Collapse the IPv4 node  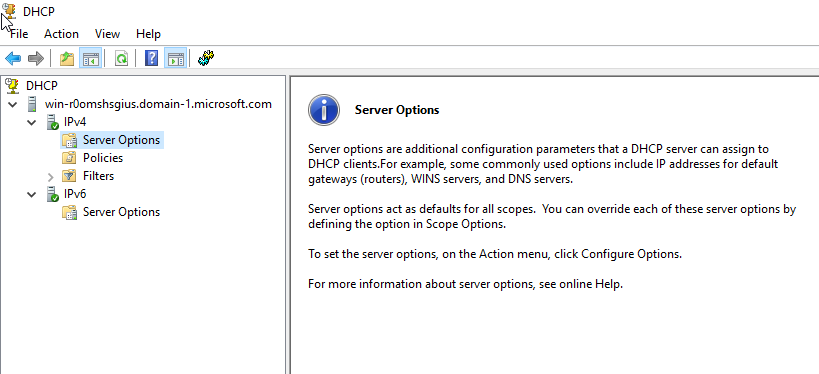(x=32, y=123)
